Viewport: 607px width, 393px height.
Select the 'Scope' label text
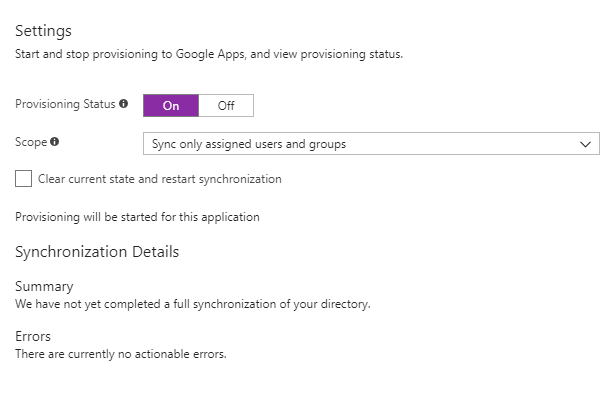[x=31, y=142]
